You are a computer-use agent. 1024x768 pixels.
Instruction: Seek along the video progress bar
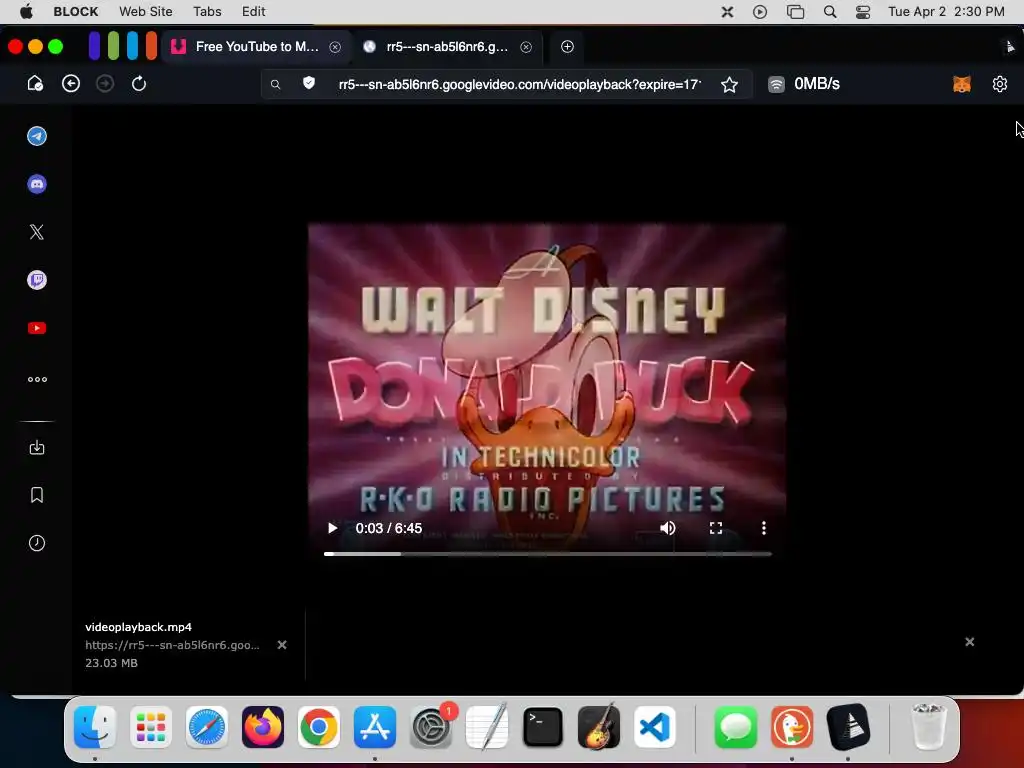pos(547,554)
